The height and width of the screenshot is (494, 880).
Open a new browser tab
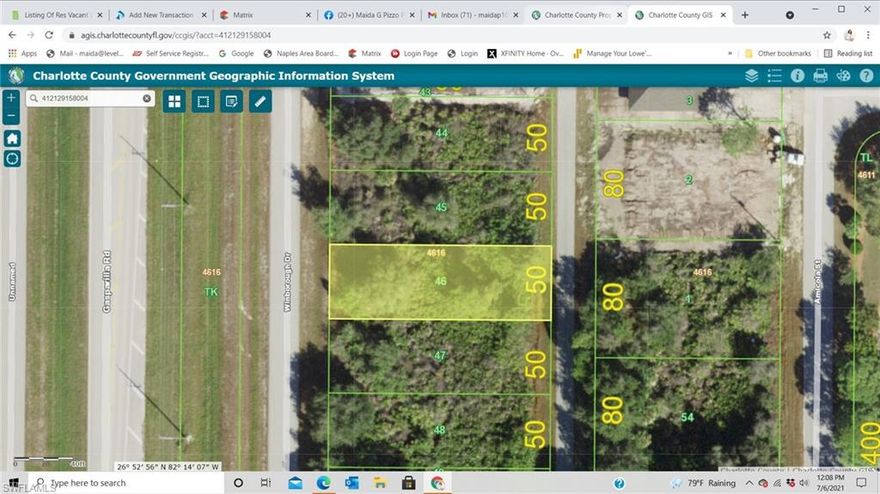(x=745, y=15)
